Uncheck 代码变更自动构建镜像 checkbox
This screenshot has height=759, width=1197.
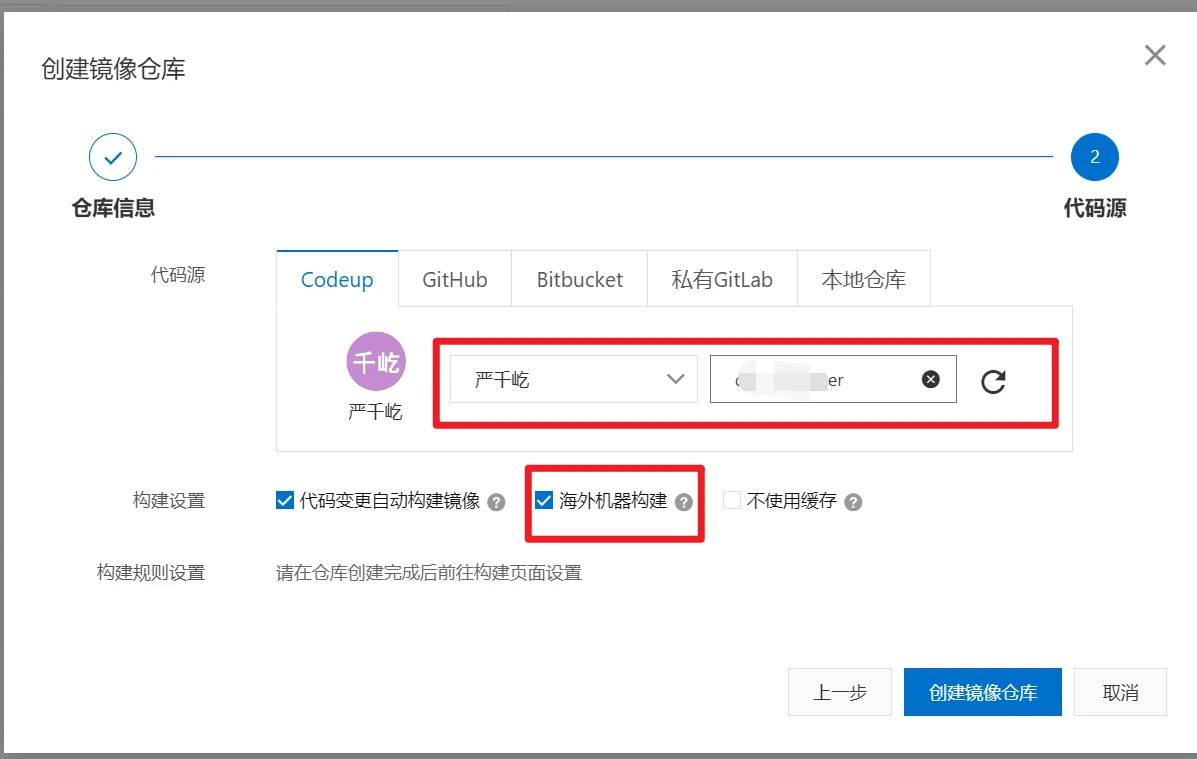(x=284, y=501)
